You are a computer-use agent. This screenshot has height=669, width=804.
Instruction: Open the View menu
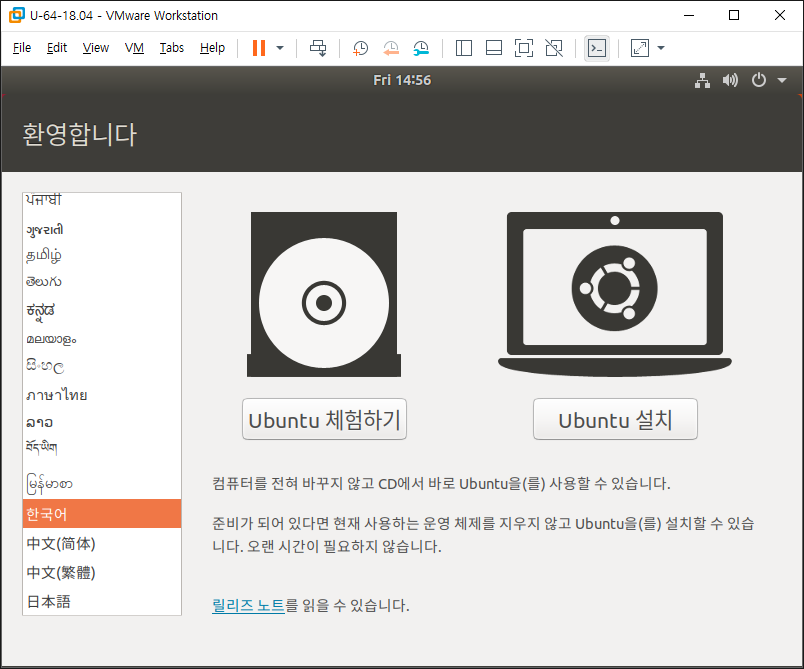click(95, 48)
